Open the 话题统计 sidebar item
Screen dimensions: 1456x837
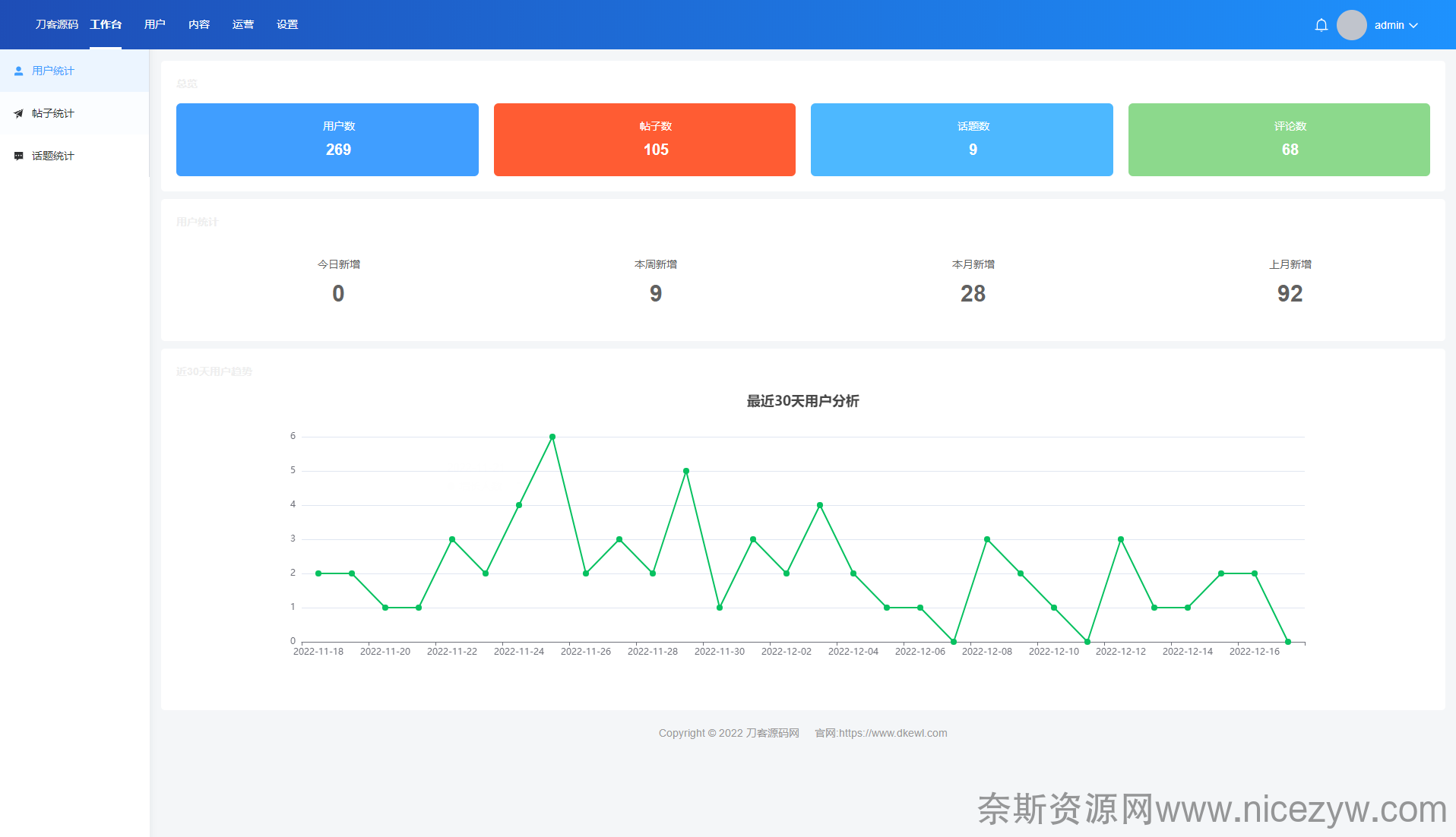pyautogui.click(x=53, y=156)
